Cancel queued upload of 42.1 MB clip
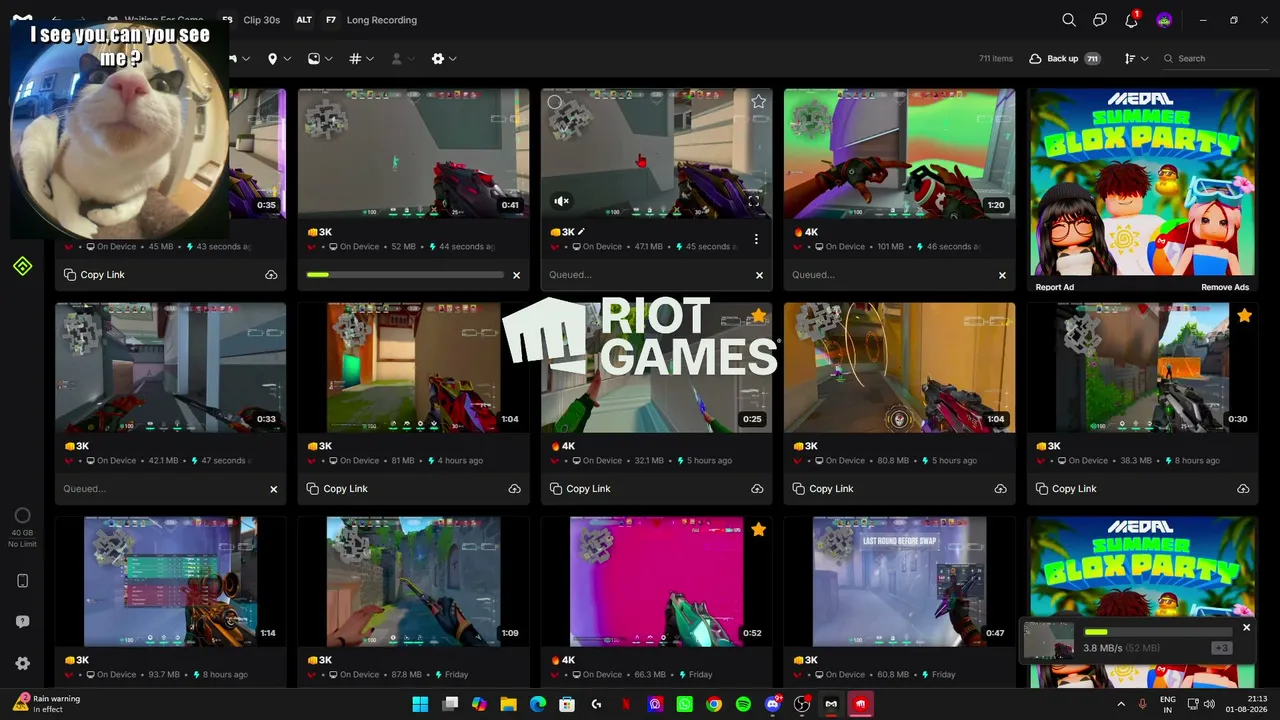 point(273,489)
